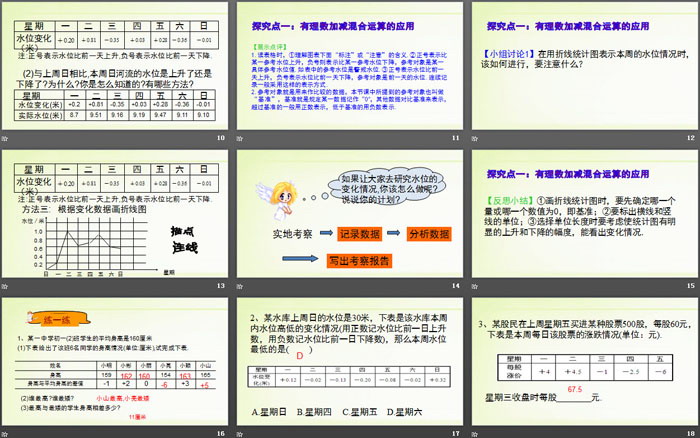The image size is (700, 438).
Task: Select slide 15 with 反思小结 summary
Action: [585, 213]
